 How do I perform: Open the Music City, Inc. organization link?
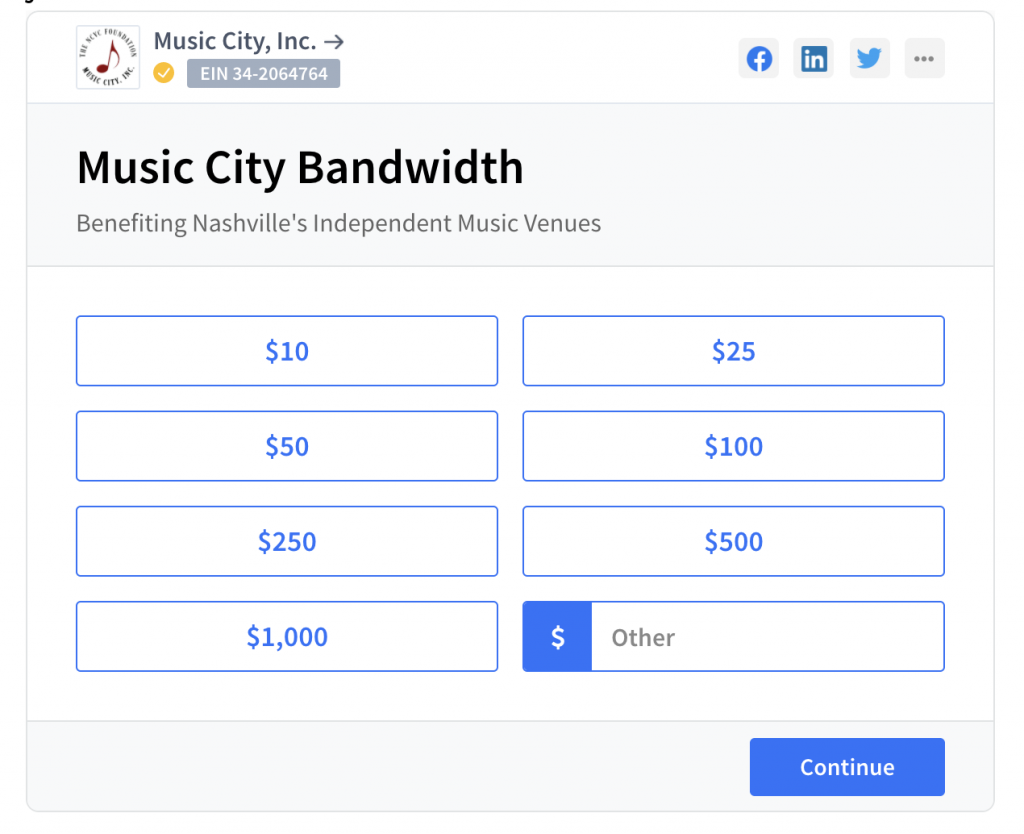(248, 41)
